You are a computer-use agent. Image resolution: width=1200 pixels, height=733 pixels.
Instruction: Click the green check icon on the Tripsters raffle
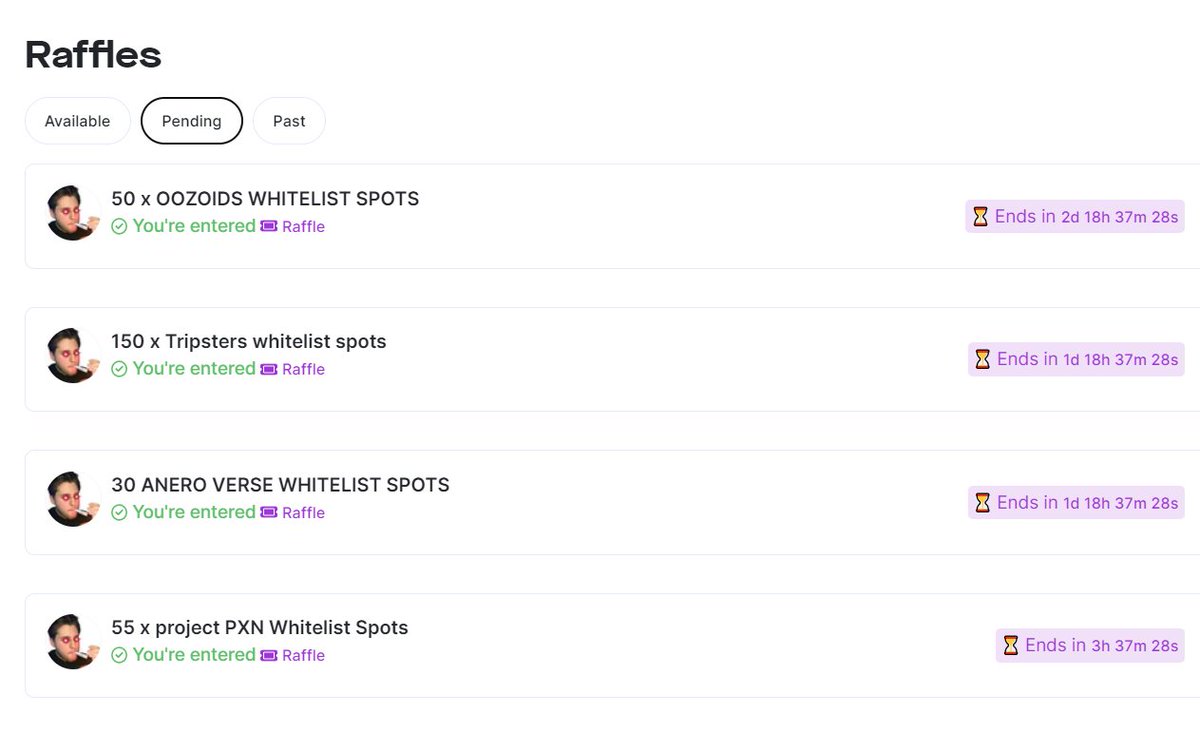(119, 370)
